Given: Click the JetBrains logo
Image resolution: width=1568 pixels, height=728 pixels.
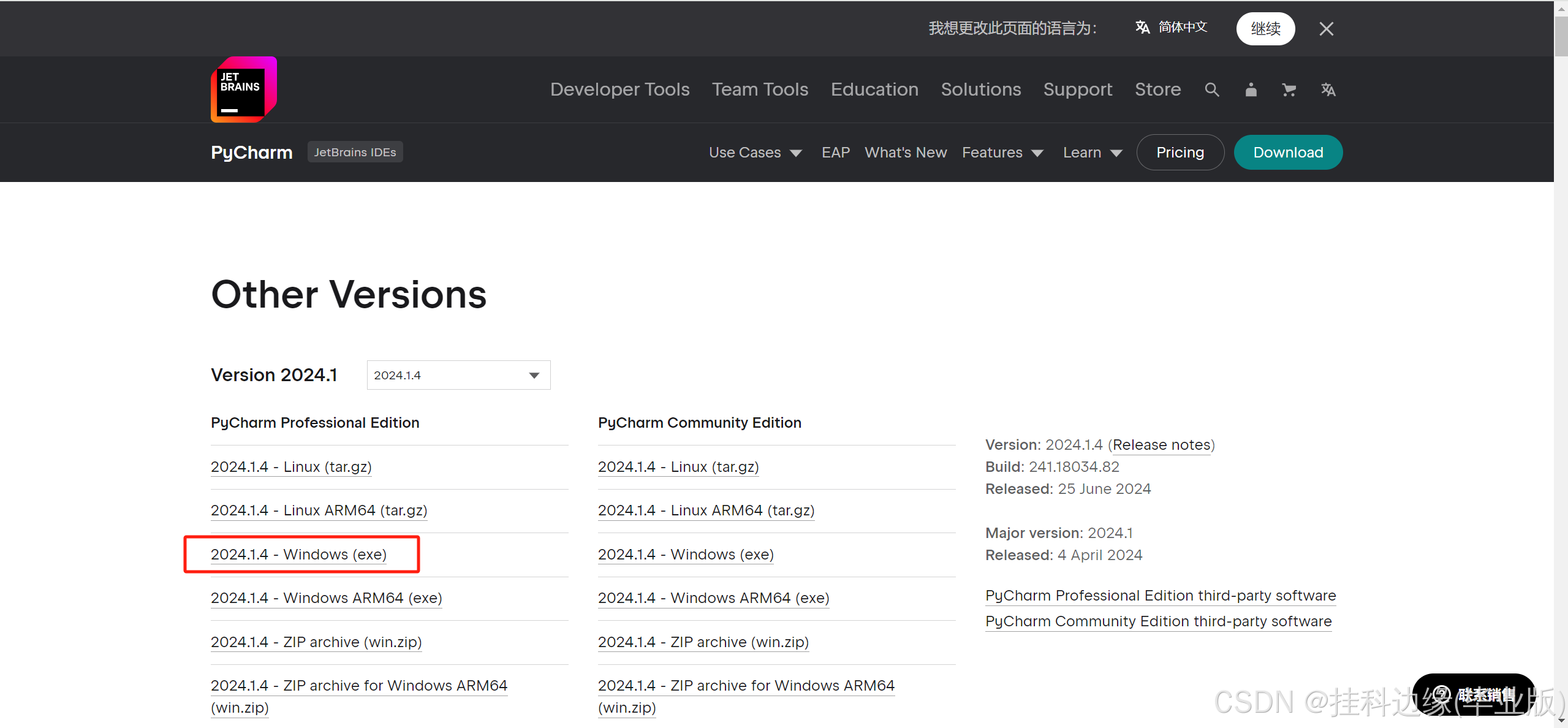Looking at the screenshot, I should pos(244,89).
